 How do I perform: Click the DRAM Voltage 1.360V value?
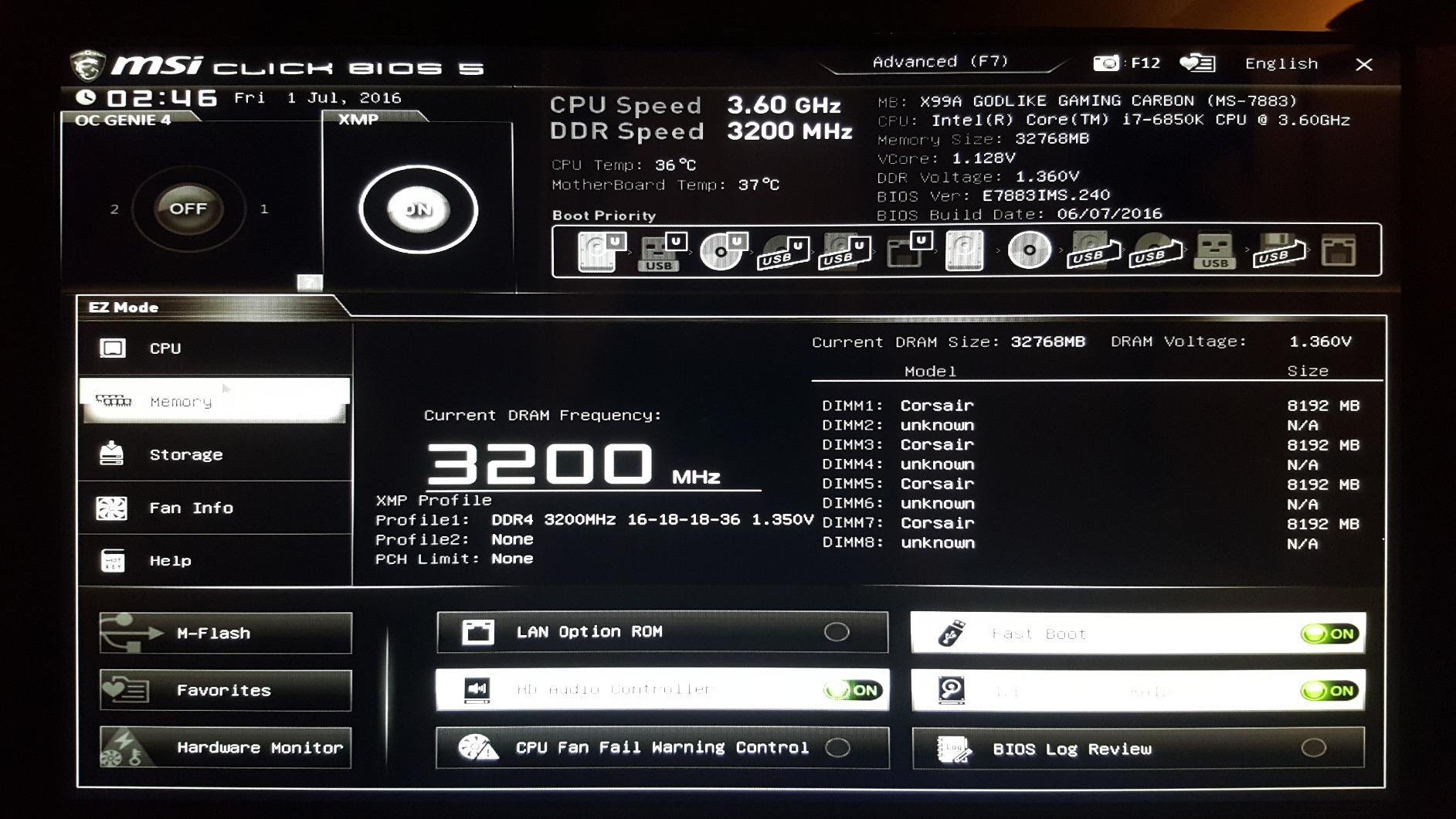[x=1320, y=342]
